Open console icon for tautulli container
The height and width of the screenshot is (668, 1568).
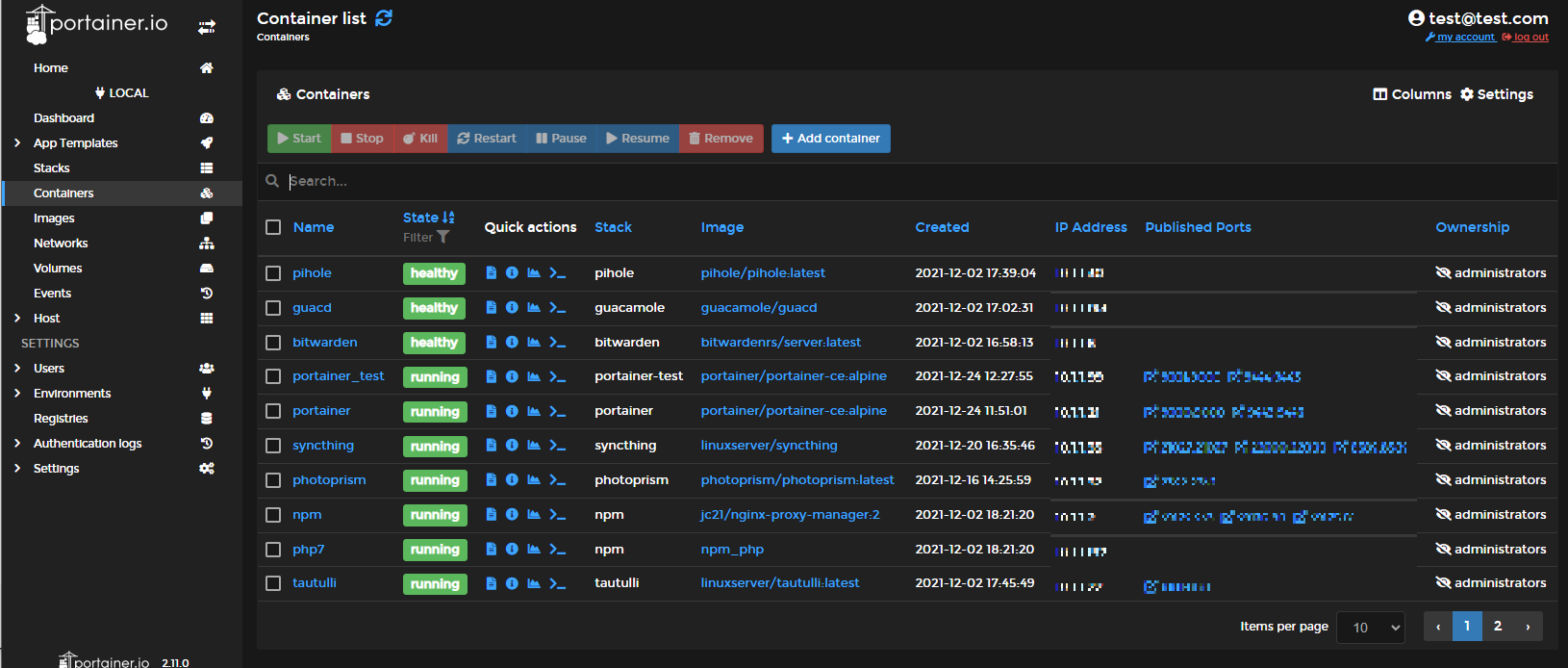pyautogui.click(x=557, y=583)
